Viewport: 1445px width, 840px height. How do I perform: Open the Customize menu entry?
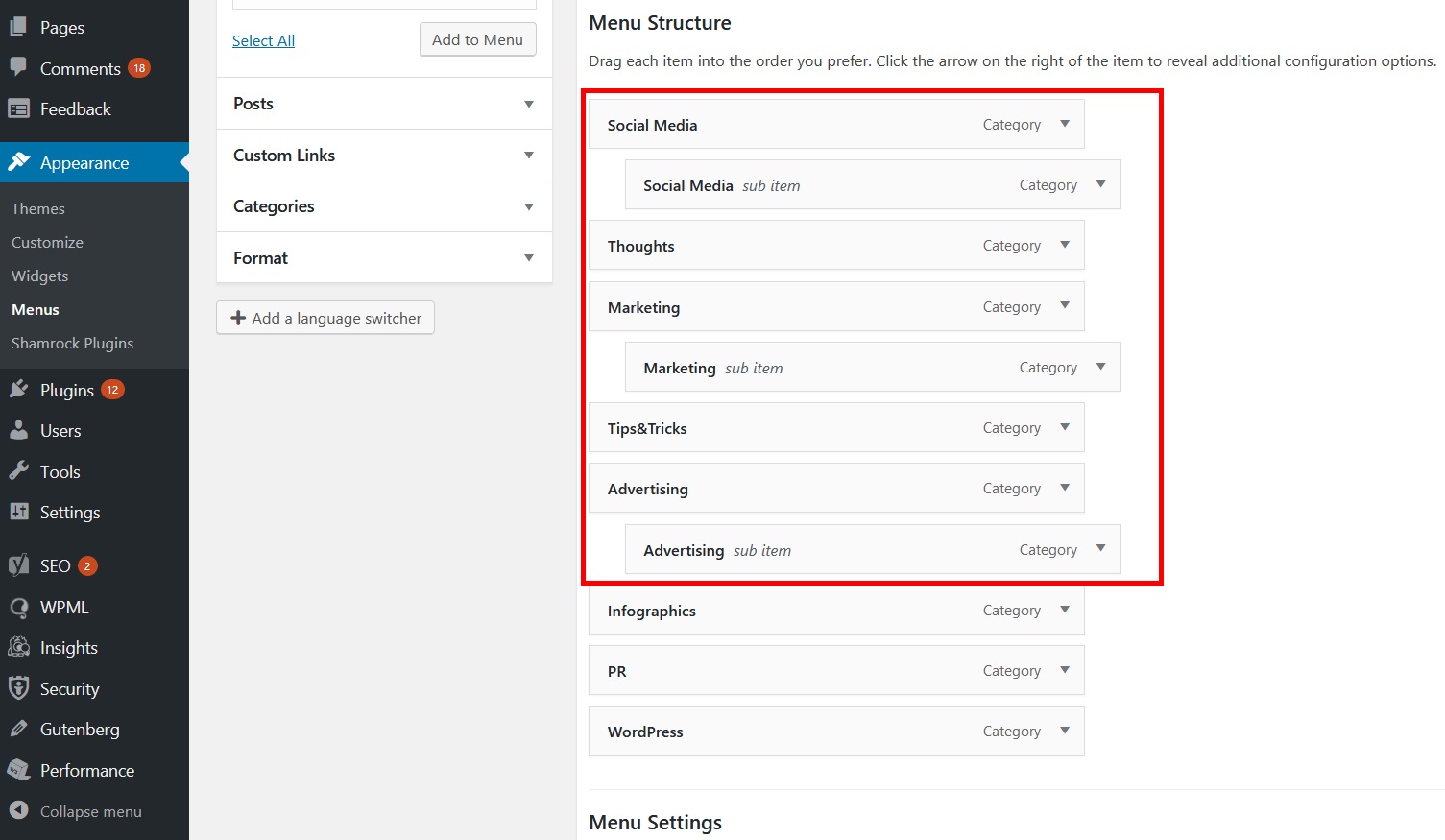tap(47, 242)
